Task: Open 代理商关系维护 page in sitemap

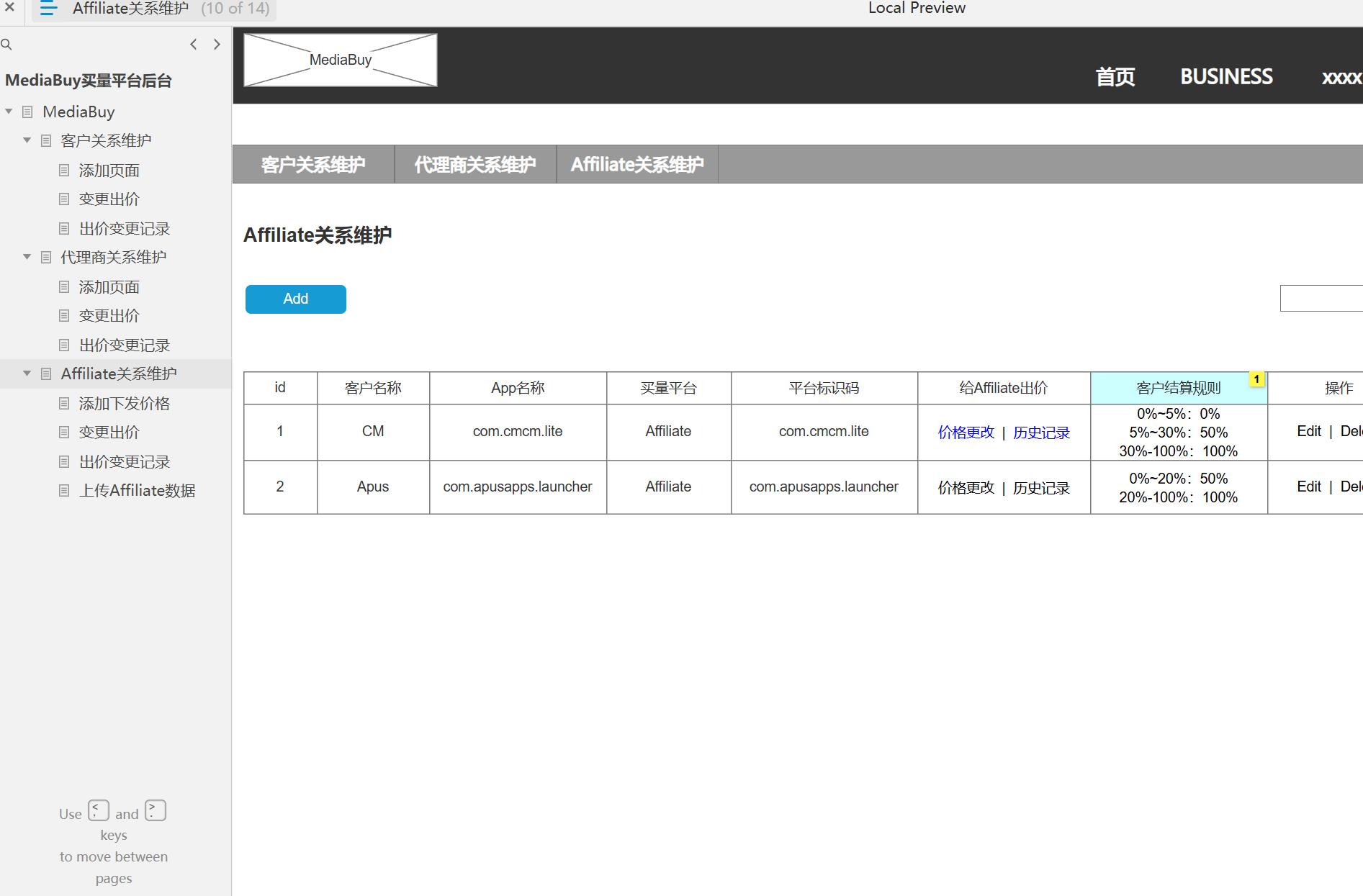Action: [x=113, y=257]
